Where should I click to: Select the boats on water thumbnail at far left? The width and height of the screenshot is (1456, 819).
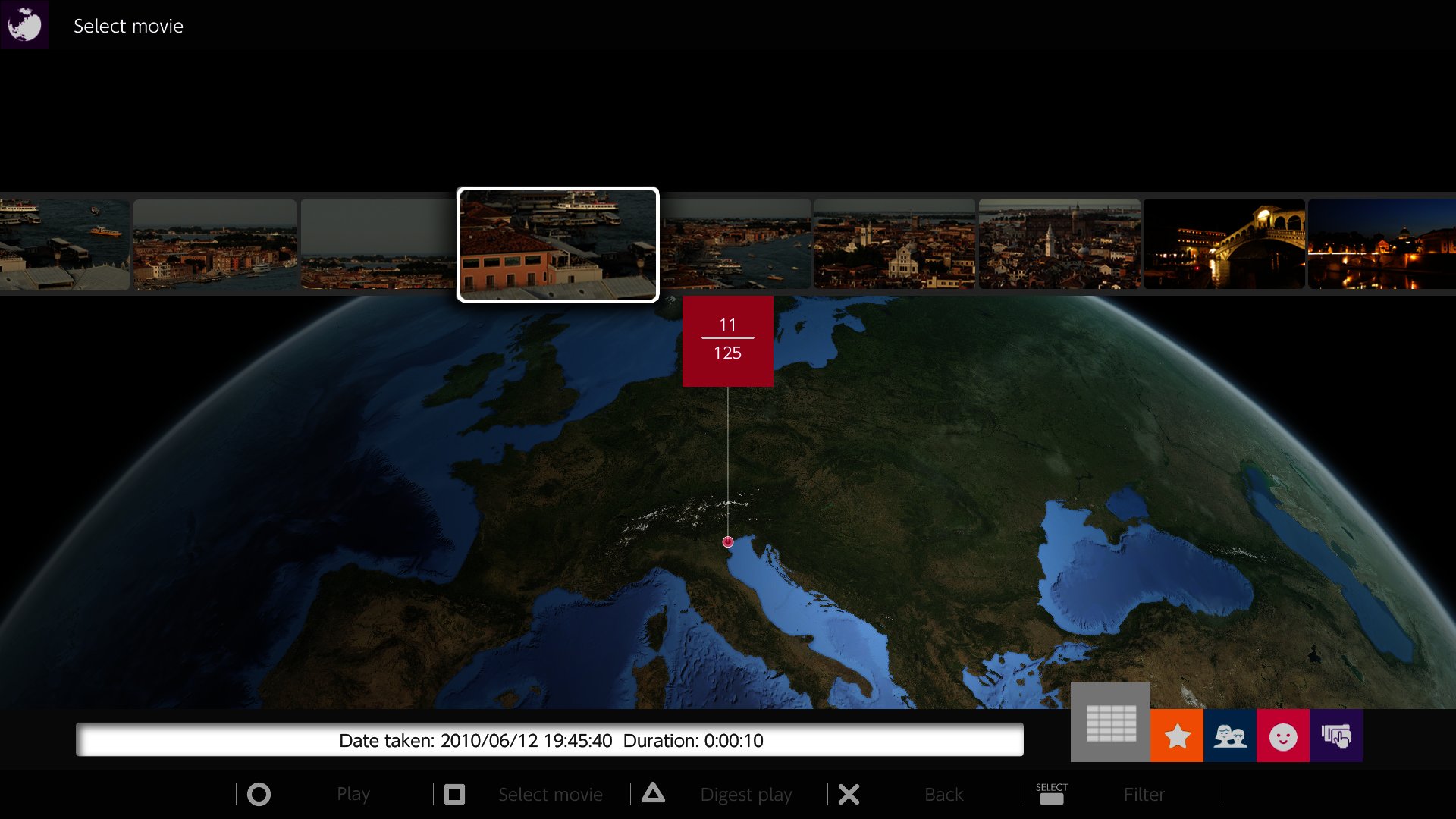coord(64,244)
